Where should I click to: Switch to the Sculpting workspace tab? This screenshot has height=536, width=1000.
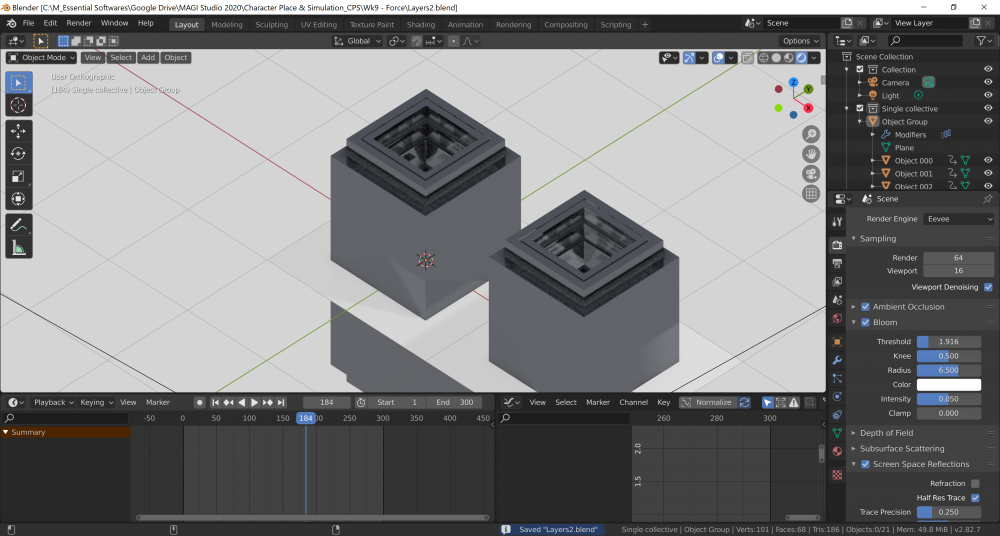click(271, 24)
